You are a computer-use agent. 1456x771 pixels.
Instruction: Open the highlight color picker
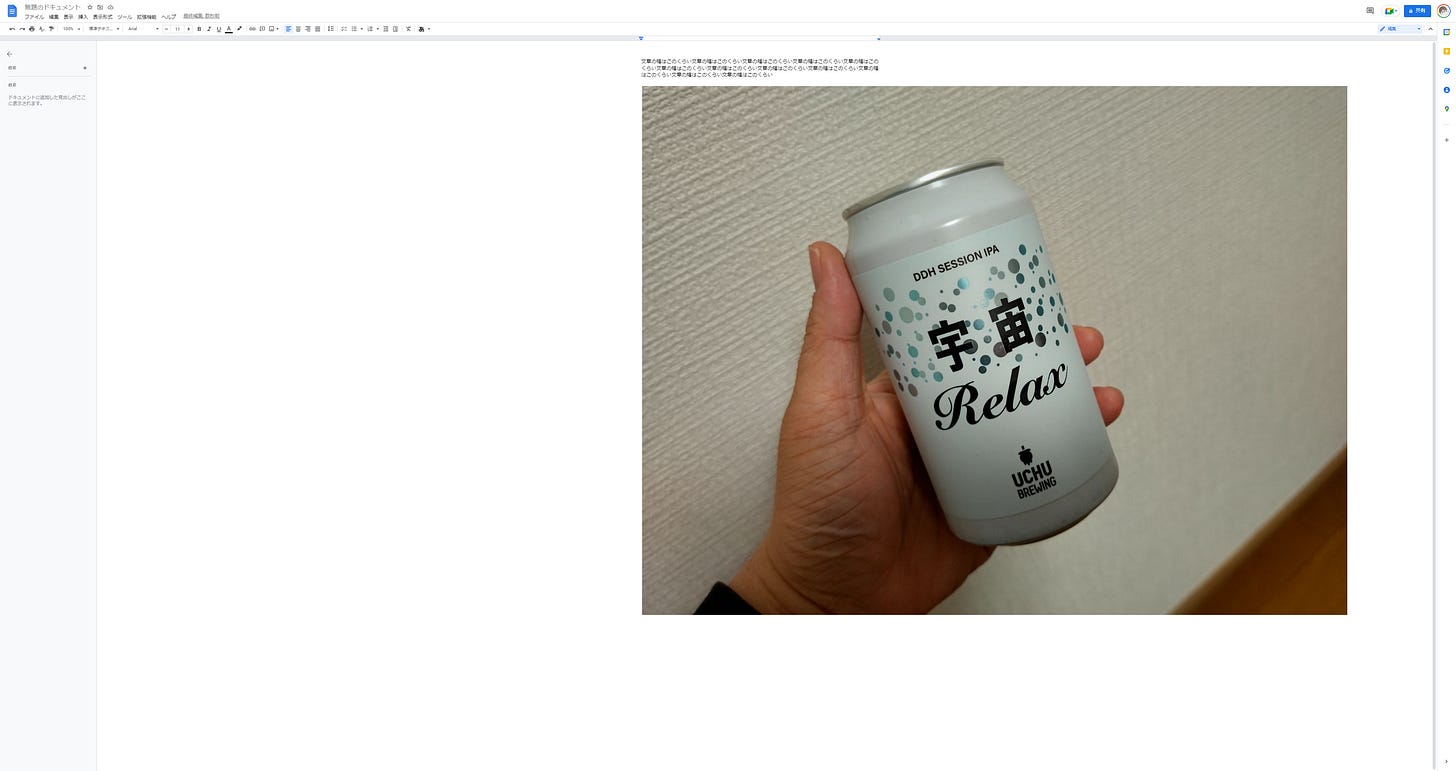coord(239,29)
